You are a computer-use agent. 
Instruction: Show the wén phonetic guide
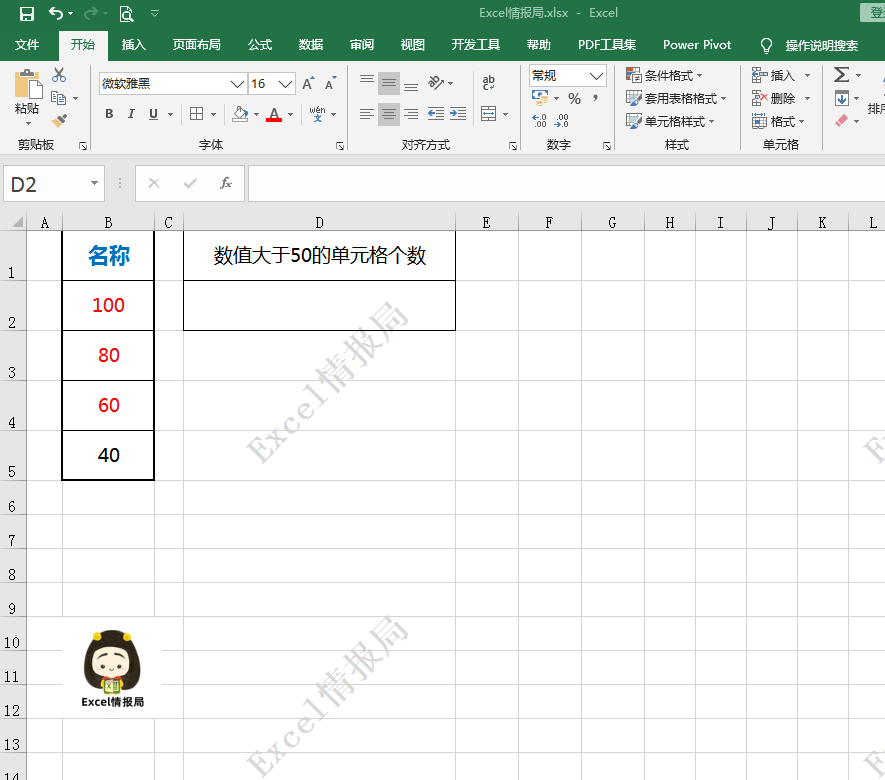click(317, 114)
